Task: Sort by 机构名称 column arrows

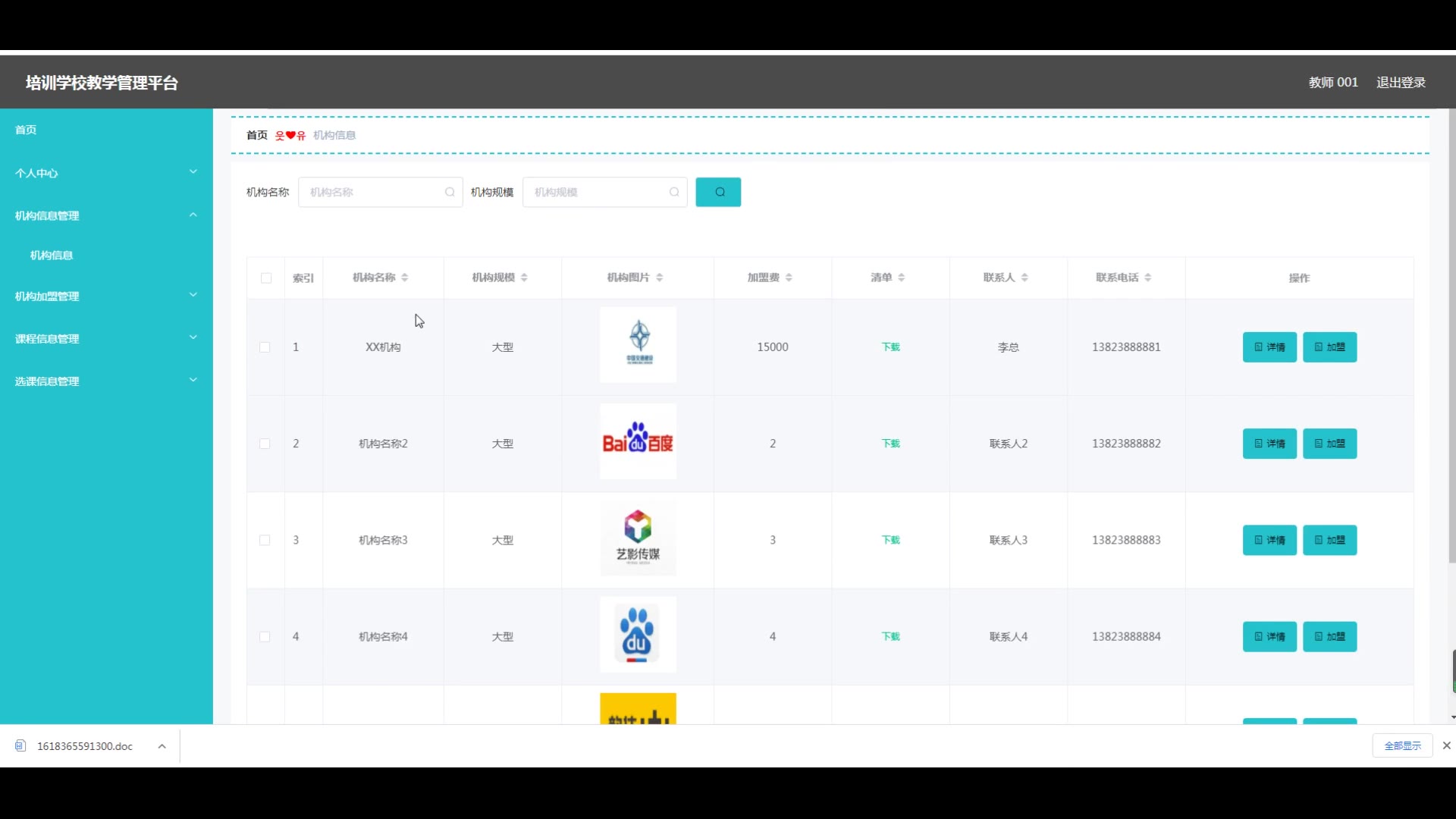Action: point(405,278)
